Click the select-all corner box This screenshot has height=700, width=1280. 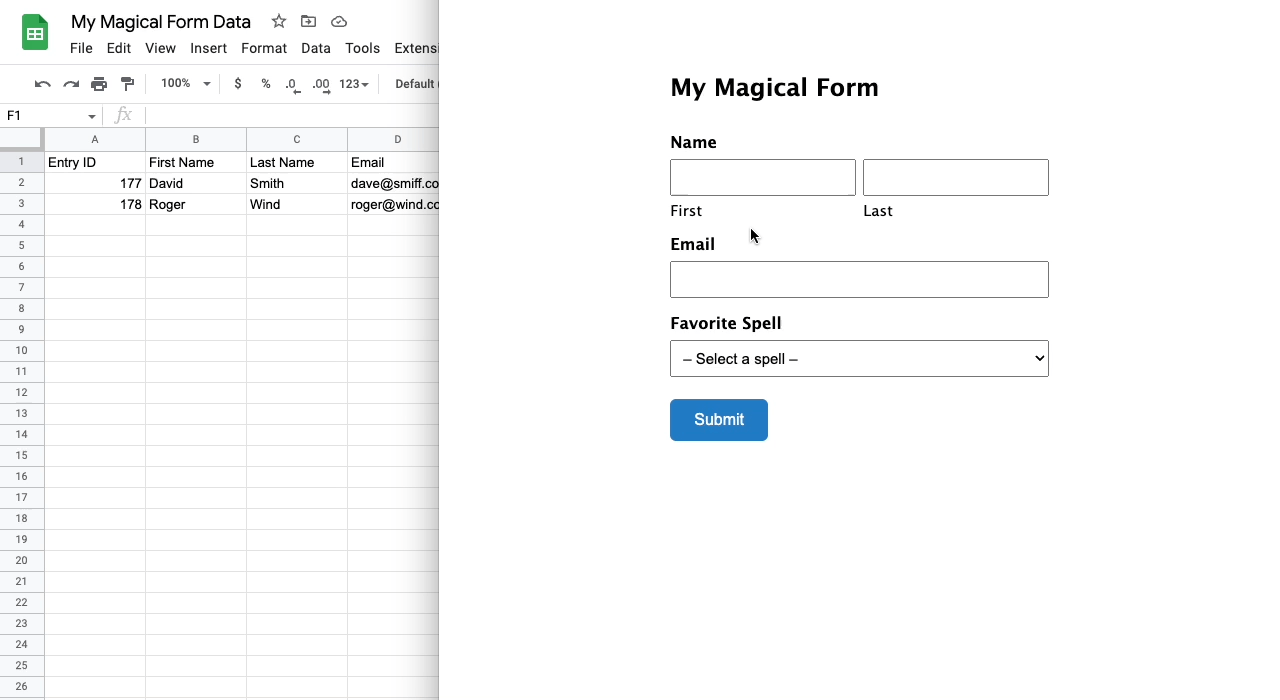[21, 140]
